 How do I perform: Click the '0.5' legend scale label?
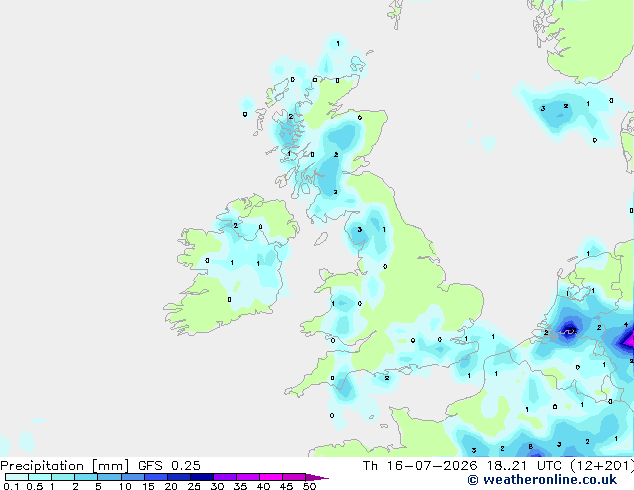(x=34, y=486)
